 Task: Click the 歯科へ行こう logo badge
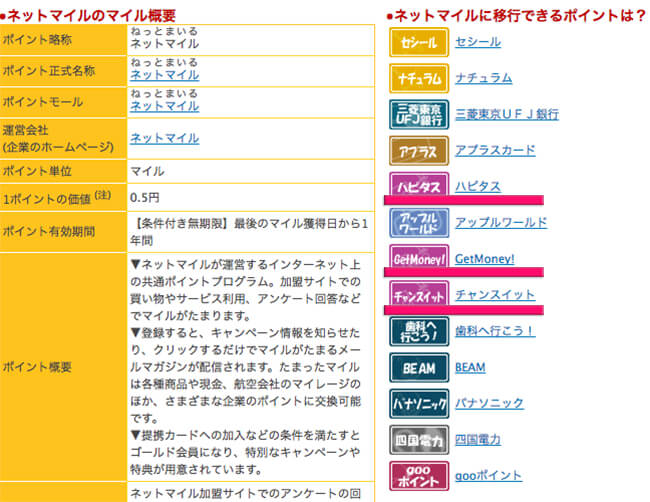tap(419, 331)
